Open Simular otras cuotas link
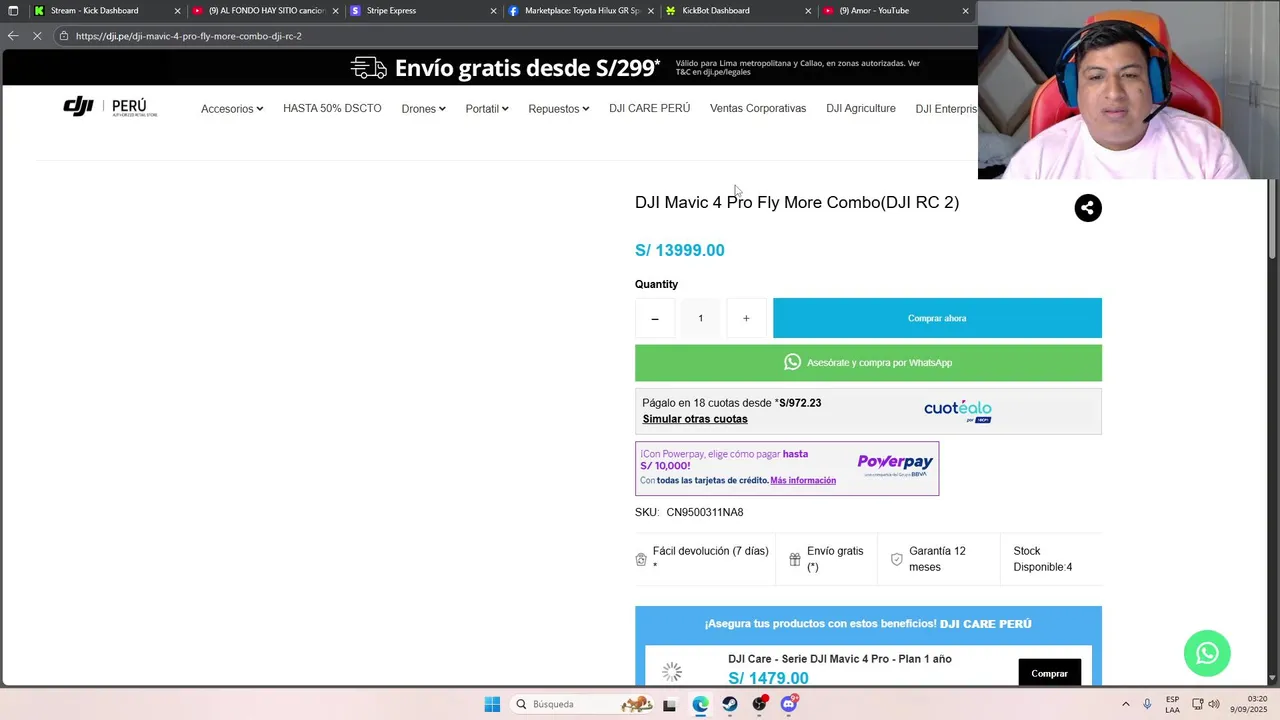The image size is (1280, 720). pyautogui.click(x=695, y=419)
